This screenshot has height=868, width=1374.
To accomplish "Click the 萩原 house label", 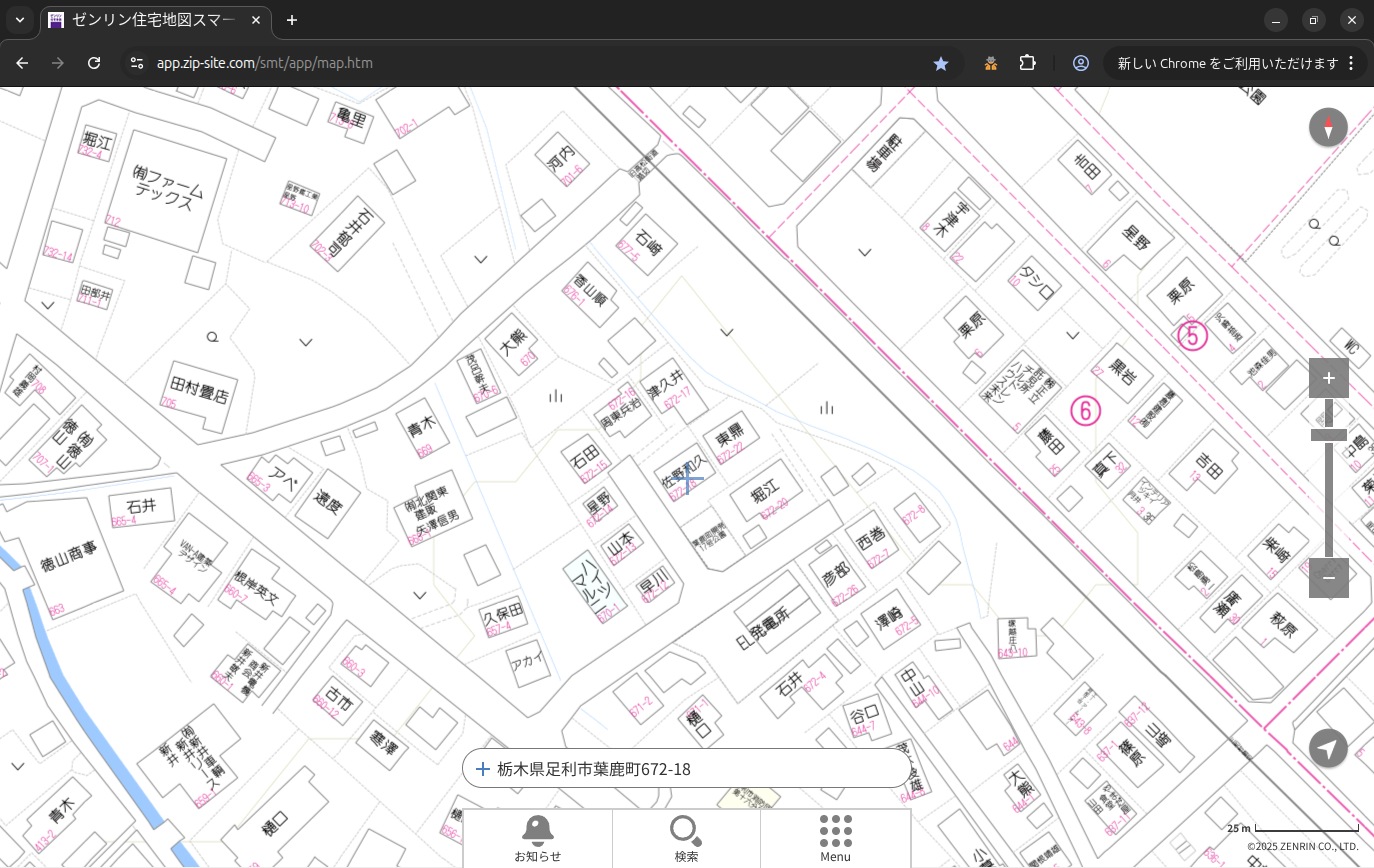I will coord(1283,626).
